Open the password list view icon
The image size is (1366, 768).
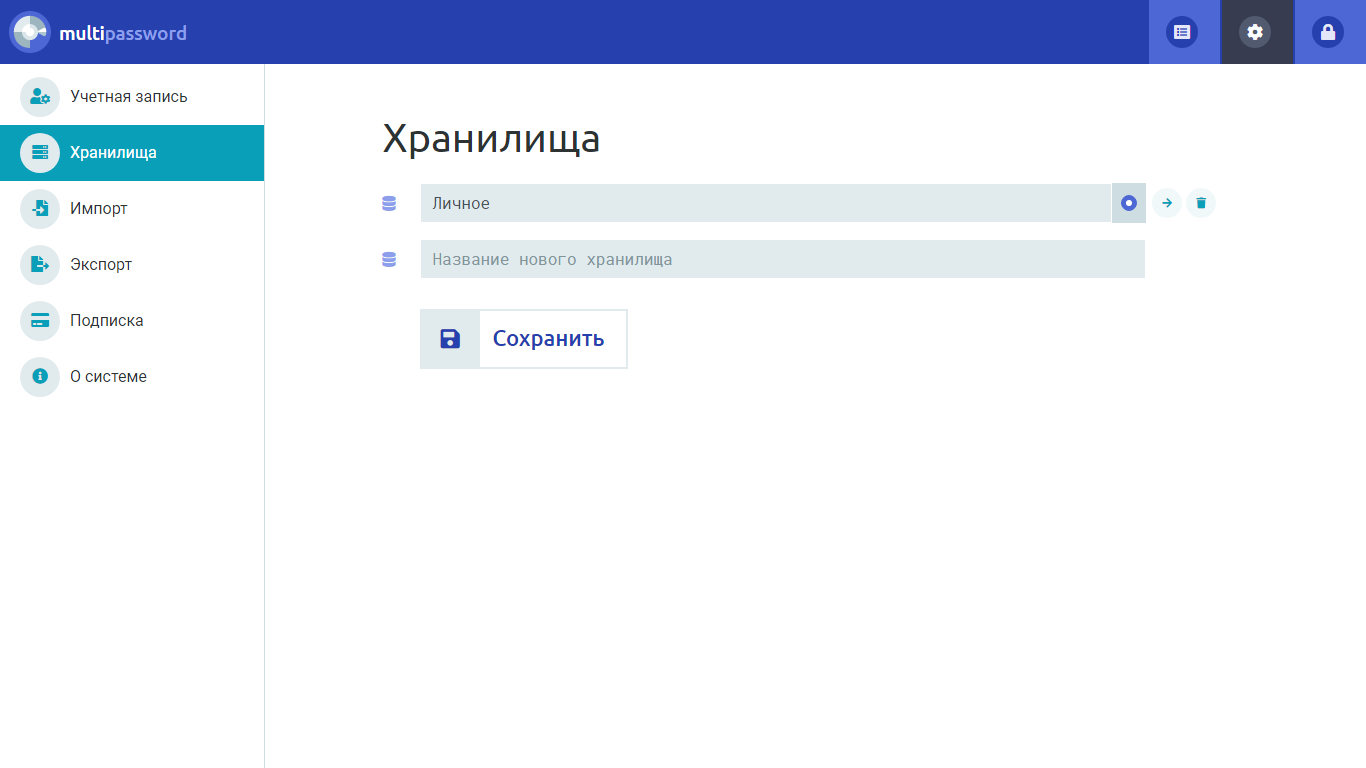click(x=1182, y=32)
